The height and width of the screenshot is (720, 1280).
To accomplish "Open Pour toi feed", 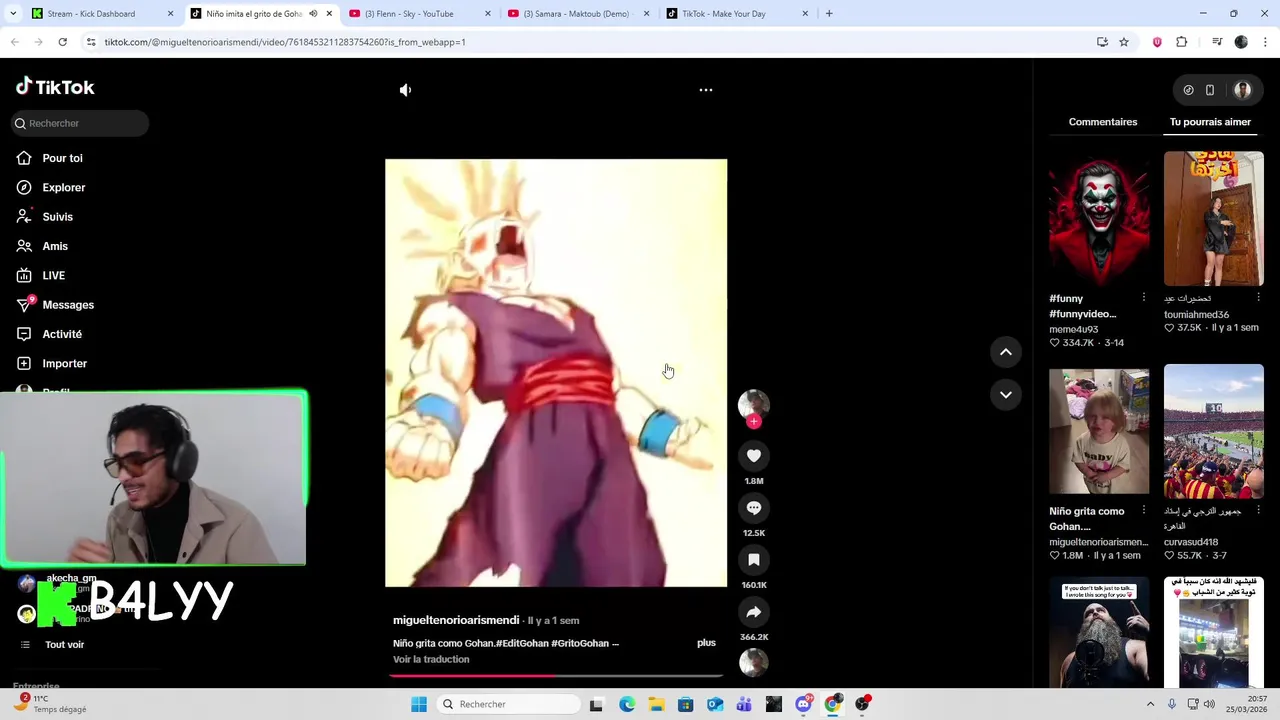I will [62, 158].
